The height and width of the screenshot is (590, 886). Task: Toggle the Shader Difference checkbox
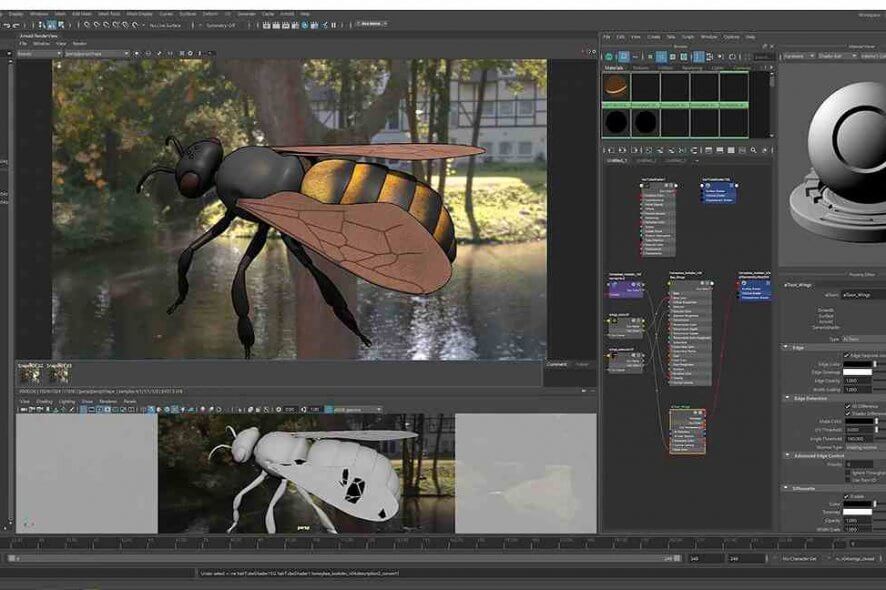click(848, 413)
